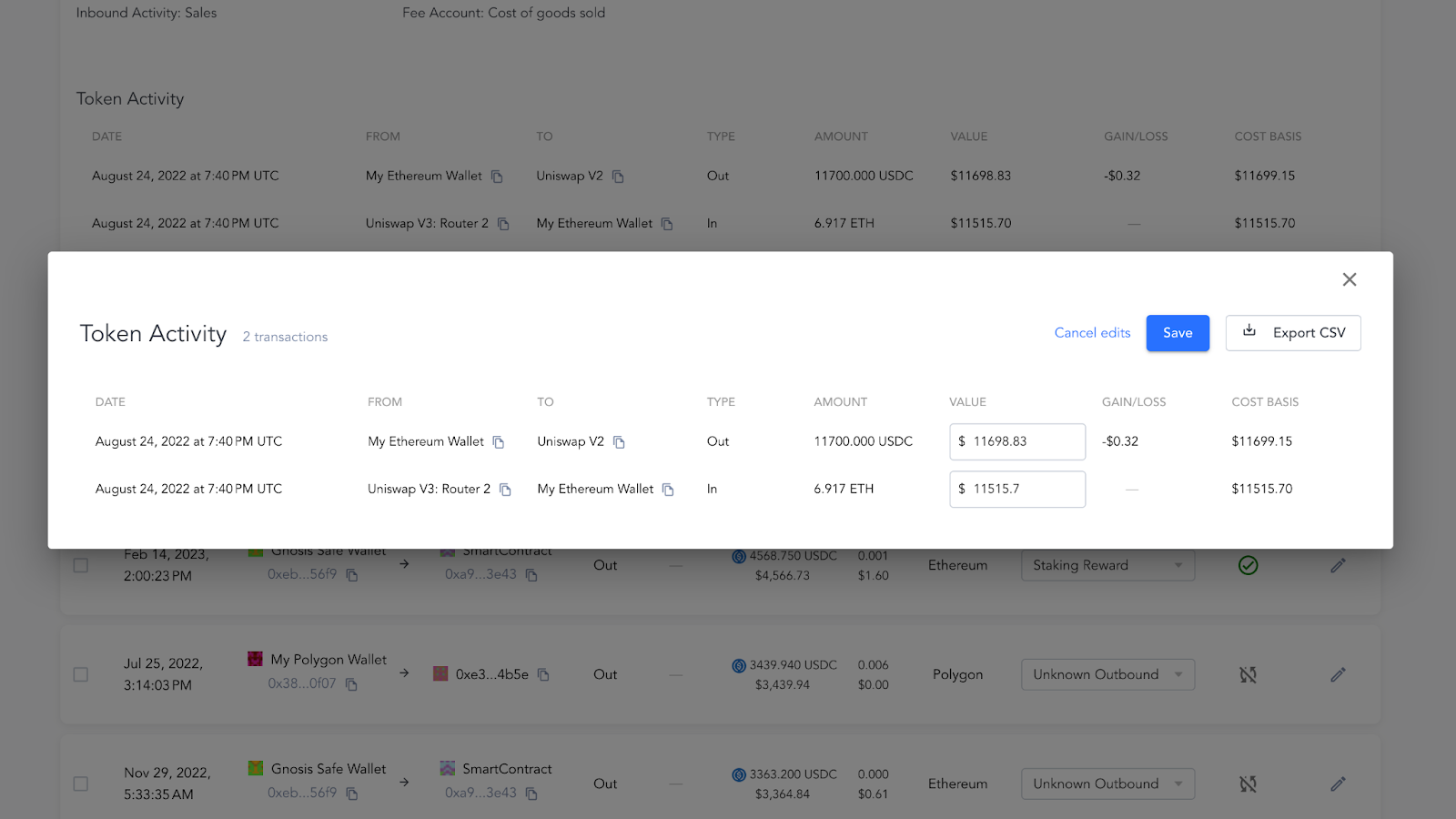
Task: Click Save button in Token Activity modal
Action: click(1177, 333)
